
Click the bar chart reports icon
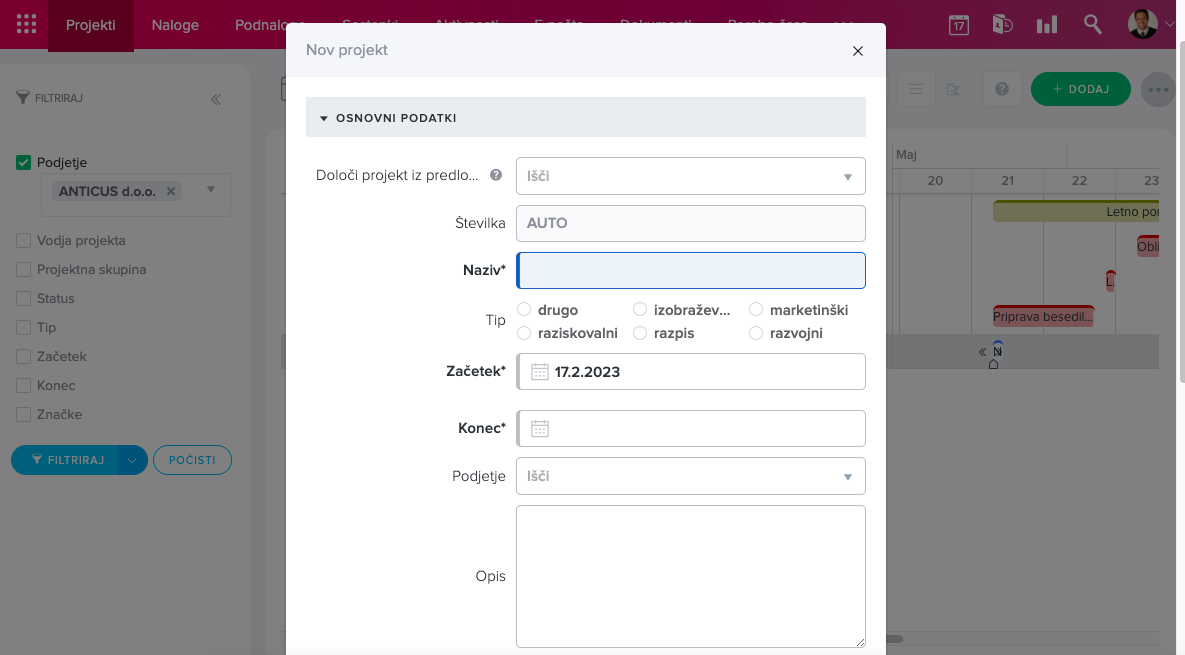pos(1047,25)
